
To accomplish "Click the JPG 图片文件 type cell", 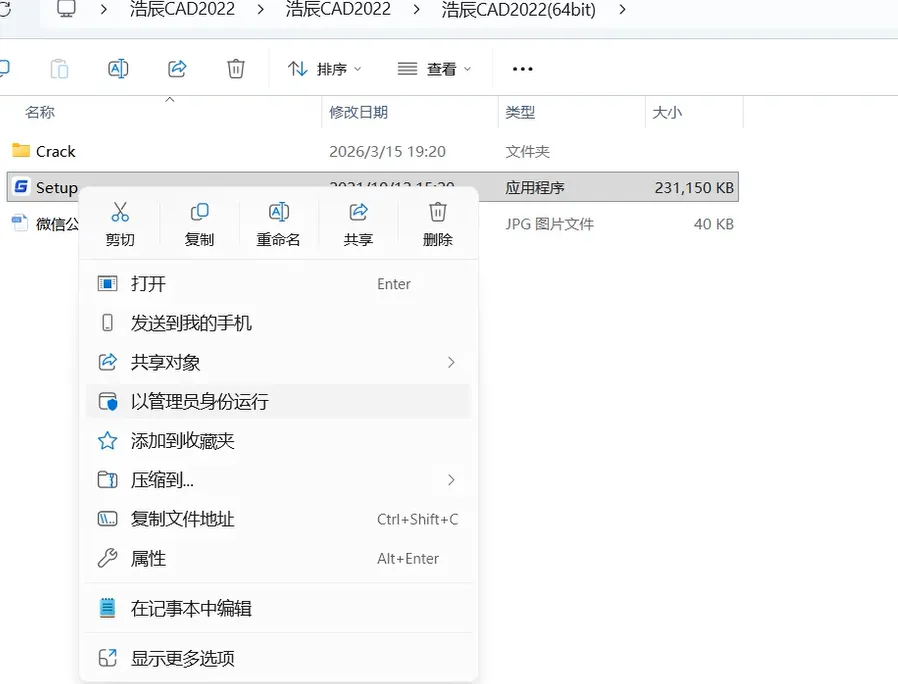I will click(x=549, y=224).
